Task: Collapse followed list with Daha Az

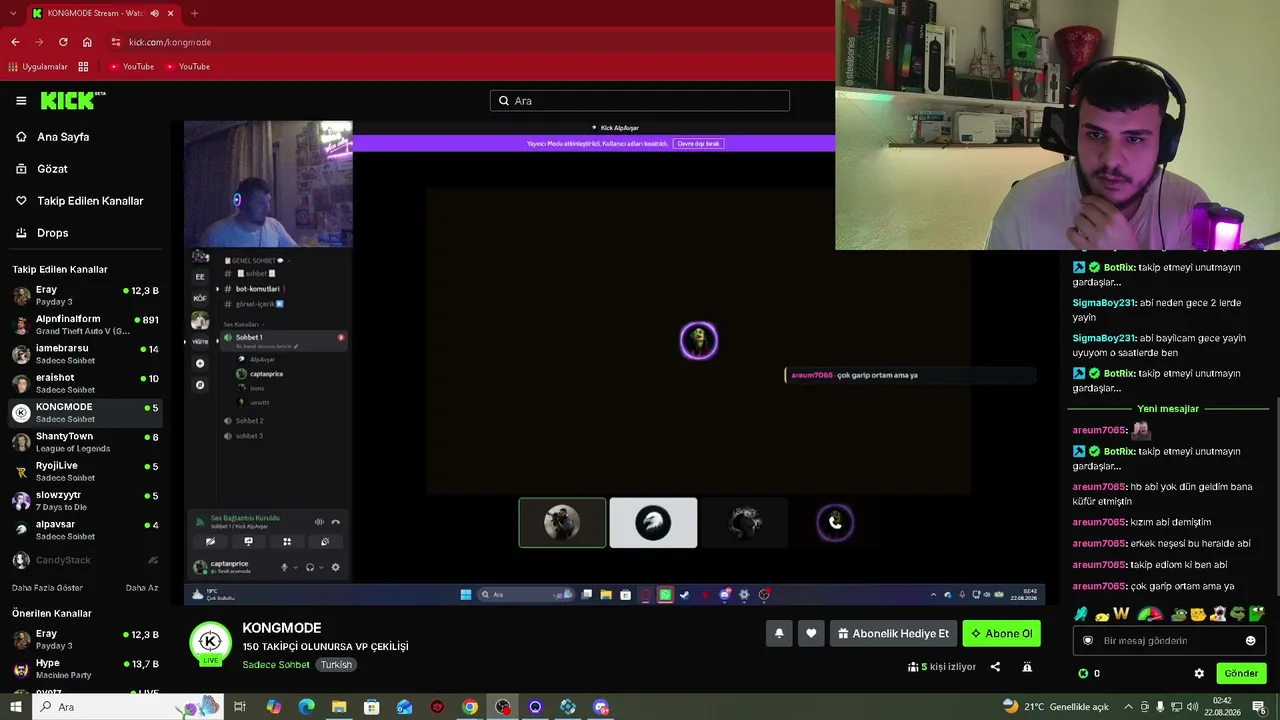Action: (142, 588)
